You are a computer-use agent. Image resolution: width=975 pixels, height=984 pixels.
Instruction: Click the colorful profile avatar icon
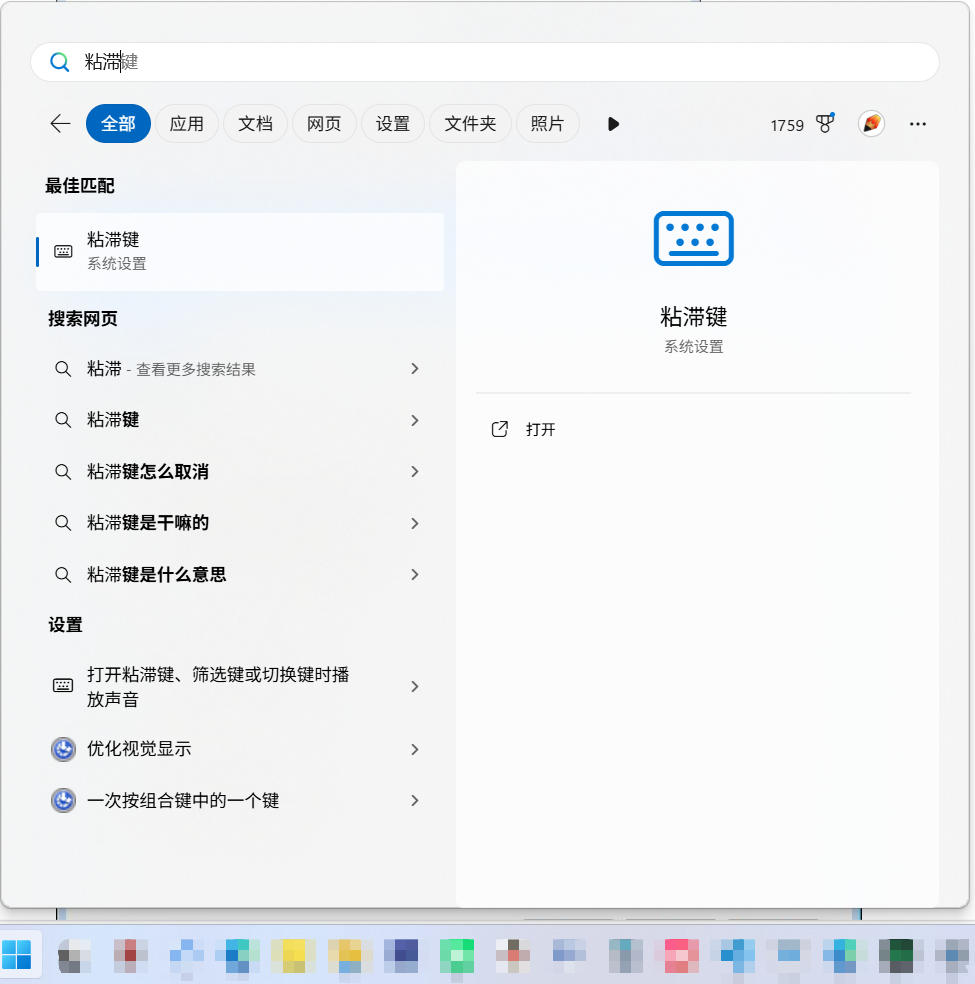point(871,124)
